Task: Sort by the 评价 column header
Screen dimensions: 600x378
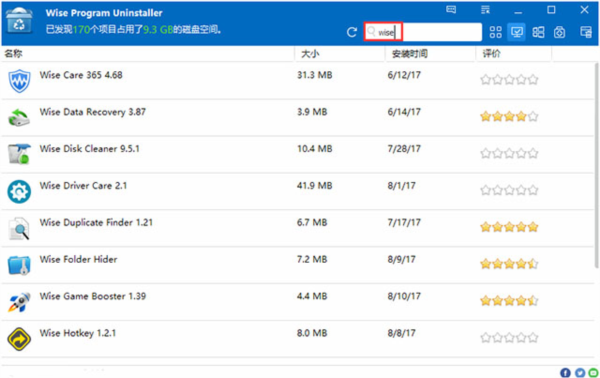Action: pos(491,54)
